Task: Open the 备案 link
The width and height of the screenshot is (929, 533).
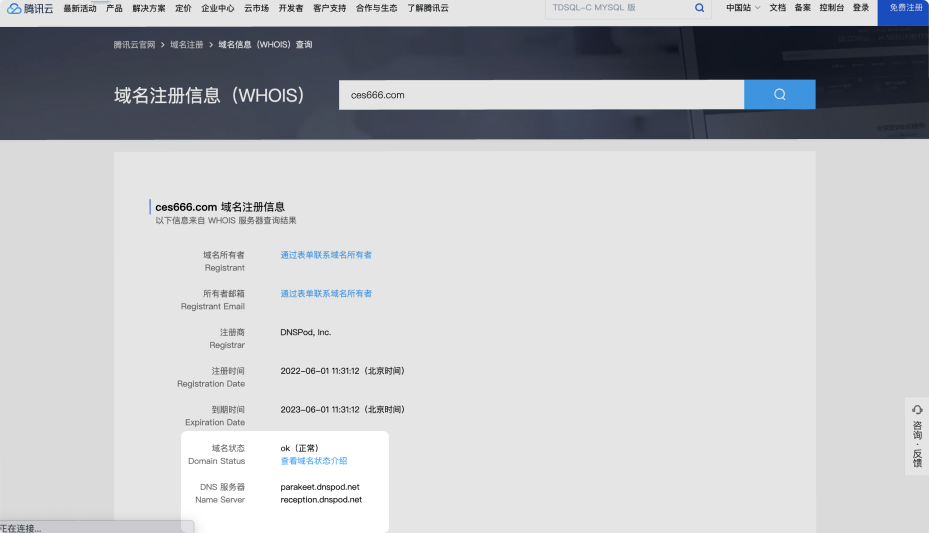Action: click(x=803, y=8)
